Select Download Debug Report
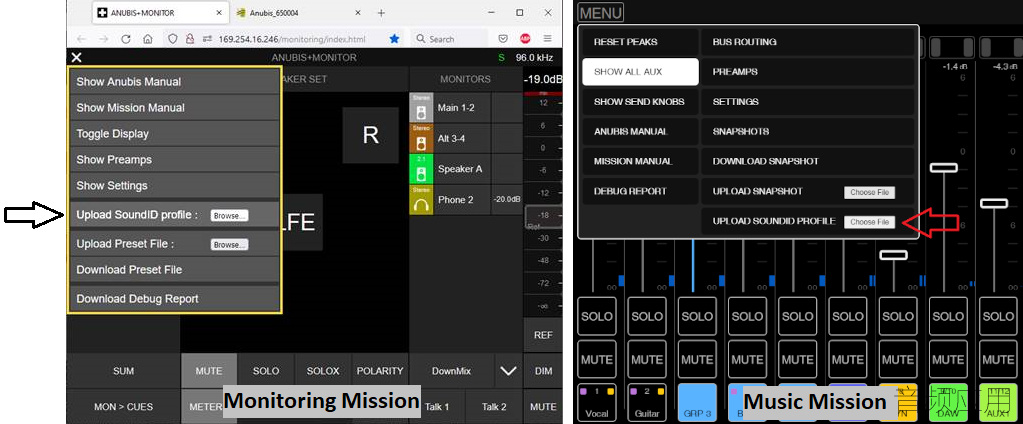 [174, 299]
